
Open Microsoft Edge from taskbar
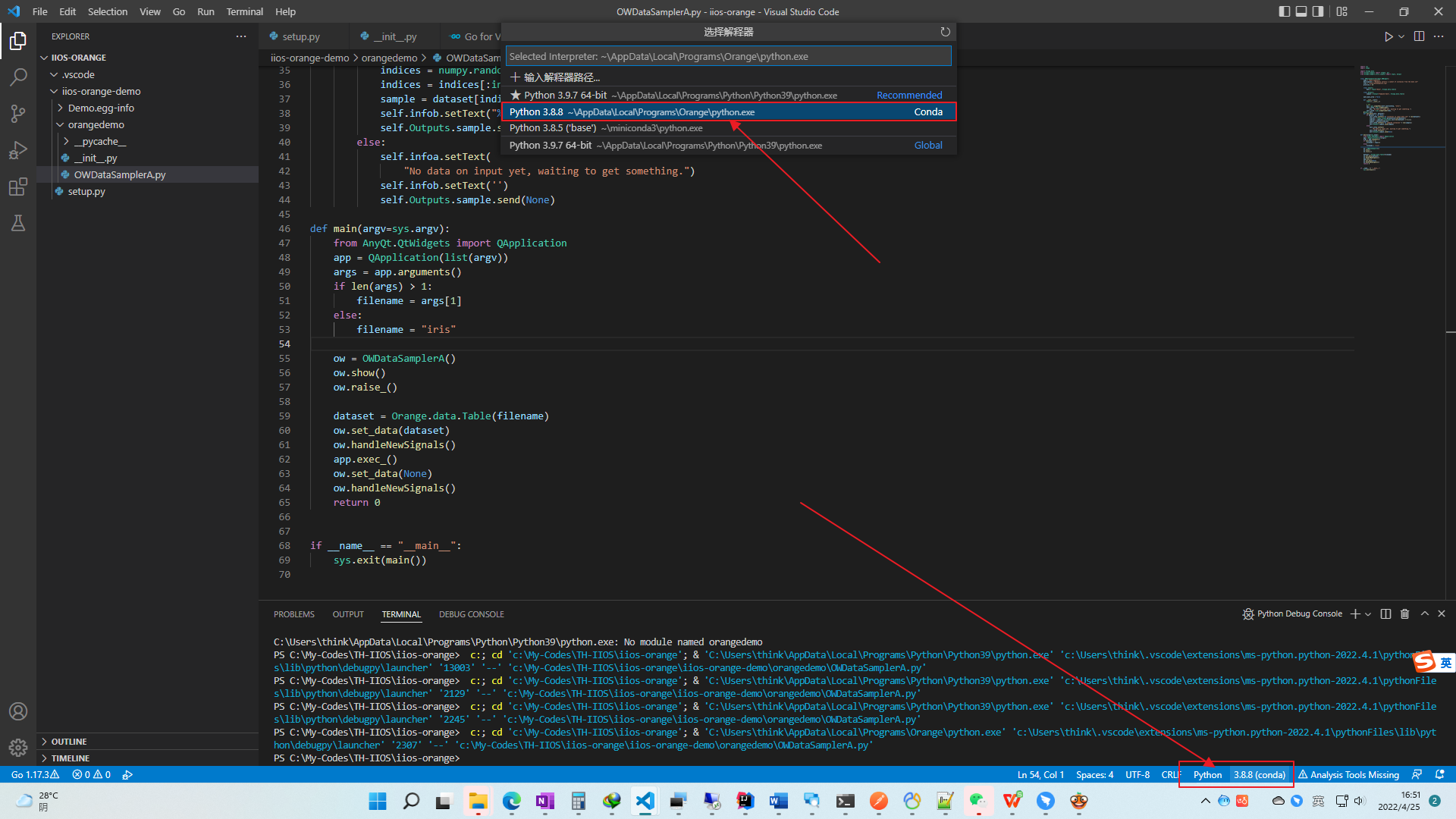click(x=512, y=801)
